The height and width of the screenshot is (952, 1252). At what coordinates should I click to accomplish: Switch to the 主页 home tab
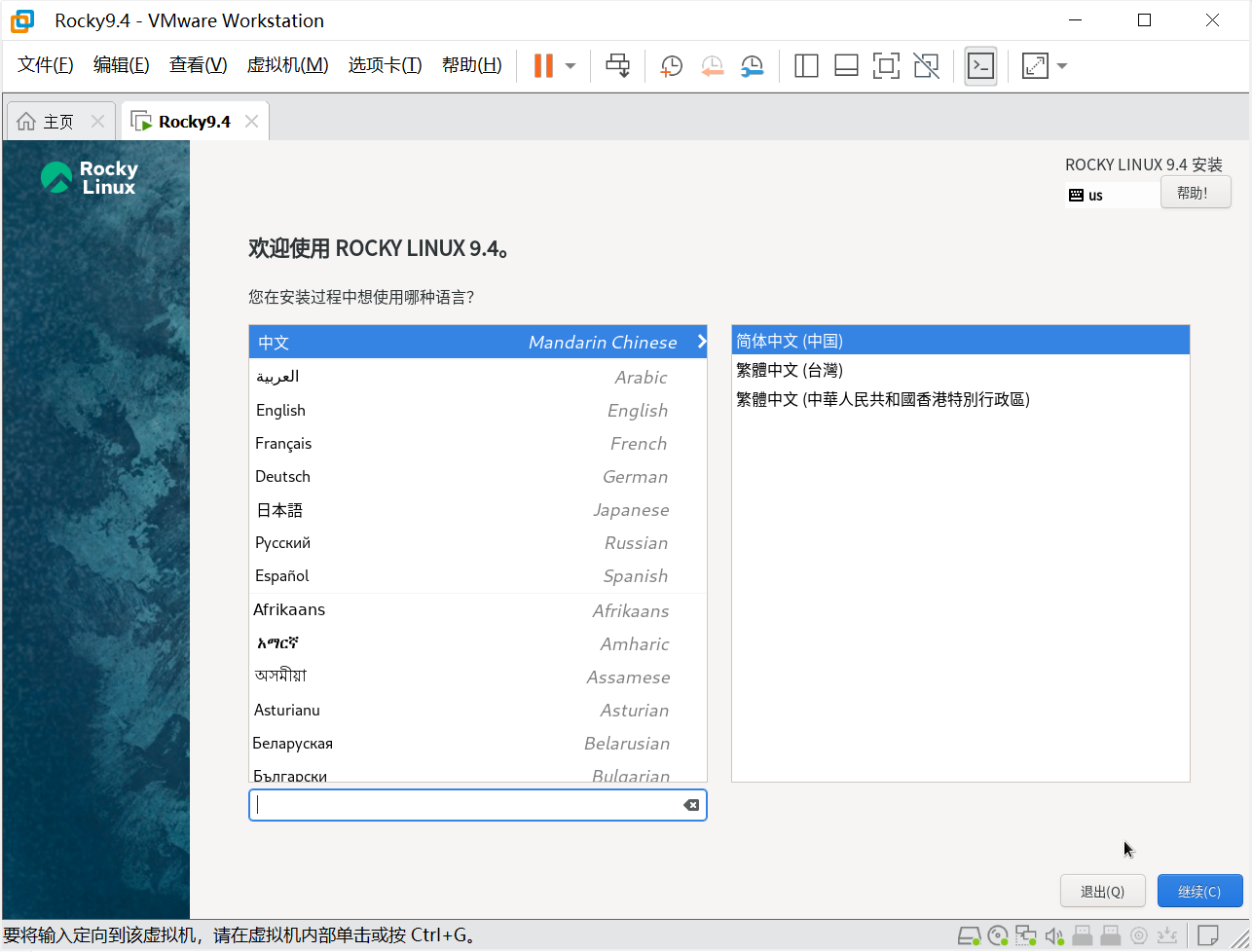tap(58, 122)
